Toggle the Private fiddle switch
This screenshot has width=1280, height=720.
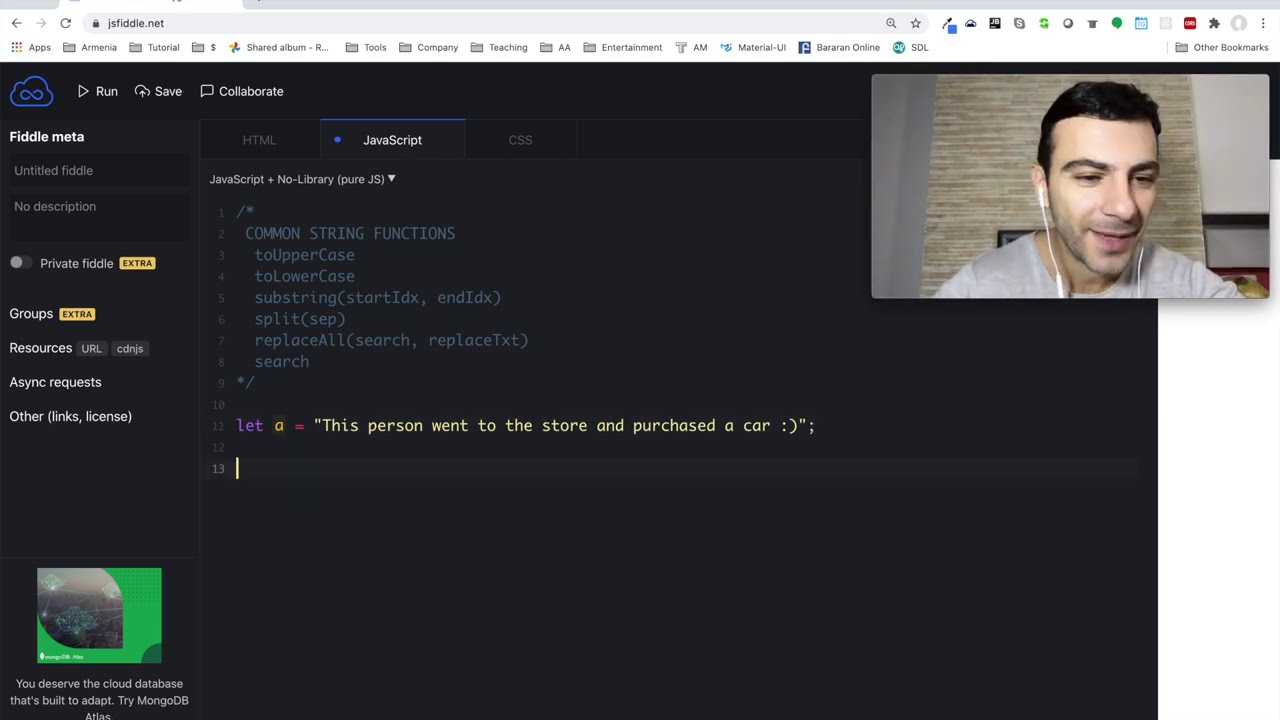[20, 263]
